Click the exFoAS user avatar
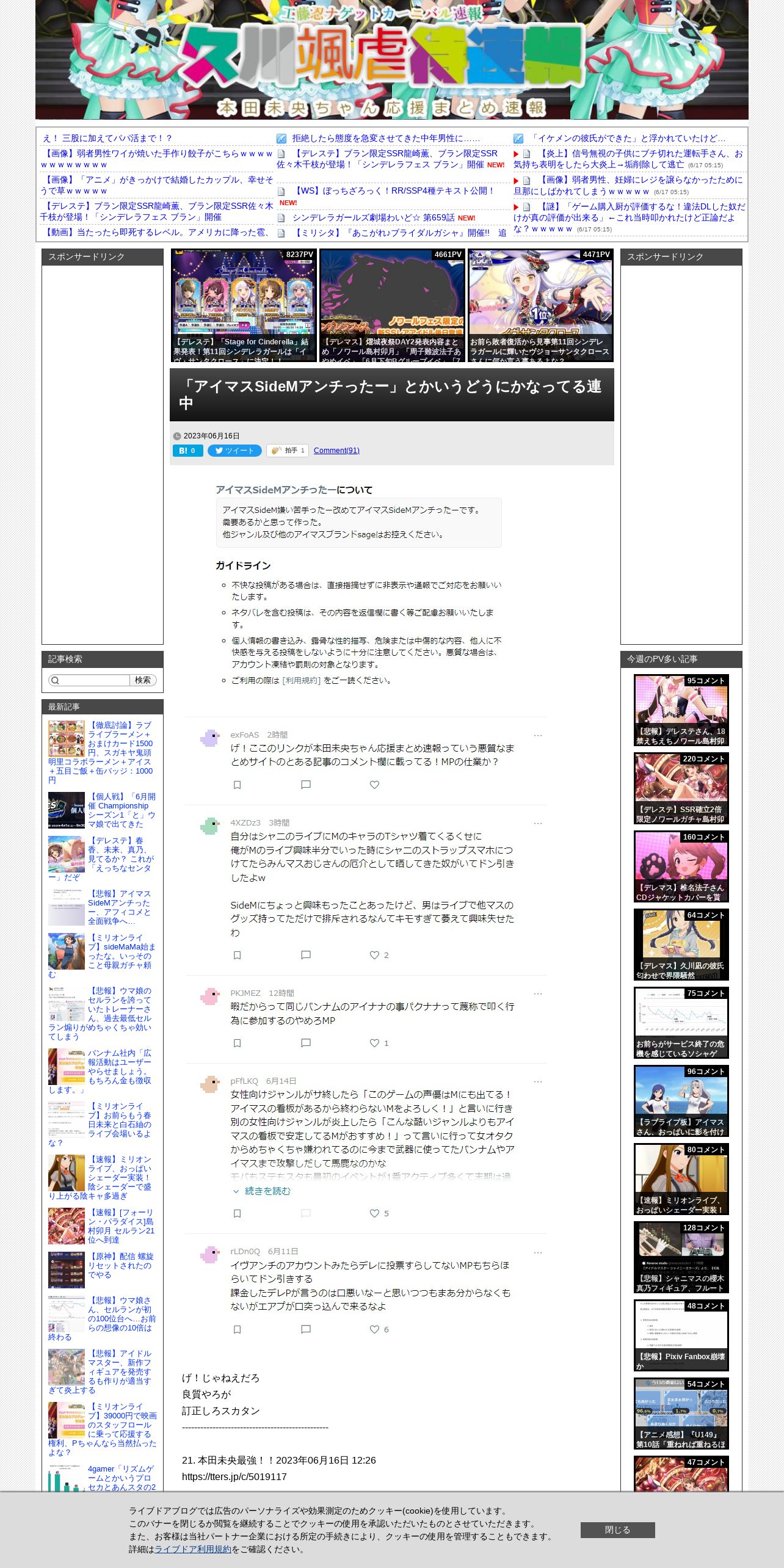The image size is (784, 1568). point(210,738)
